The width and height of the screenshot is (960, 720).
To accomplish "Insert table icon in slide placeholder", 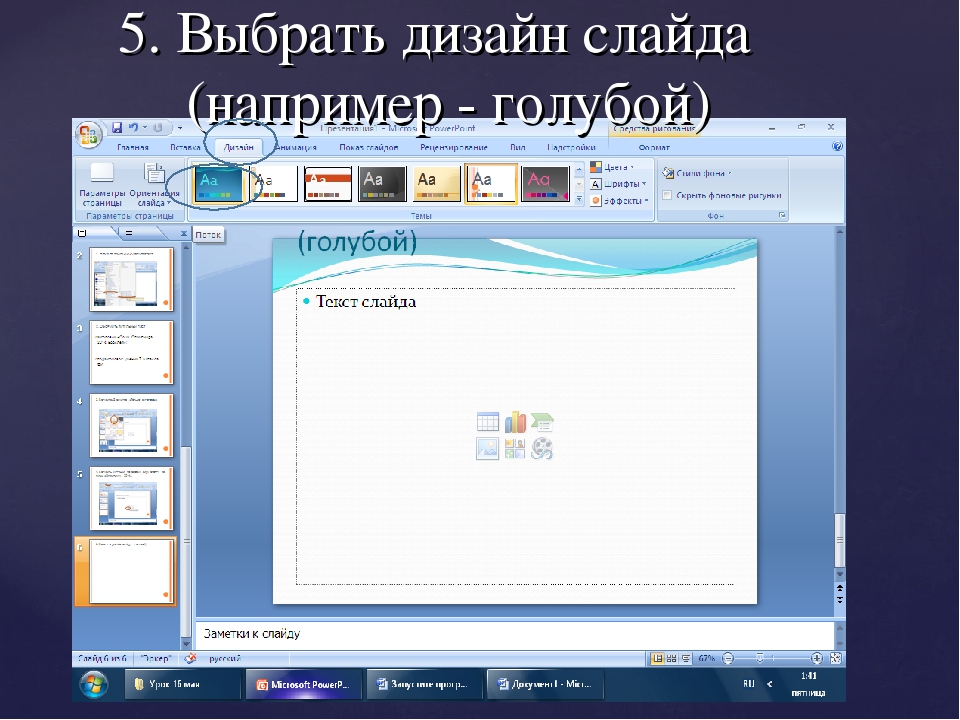I will (x=487, y=422).
